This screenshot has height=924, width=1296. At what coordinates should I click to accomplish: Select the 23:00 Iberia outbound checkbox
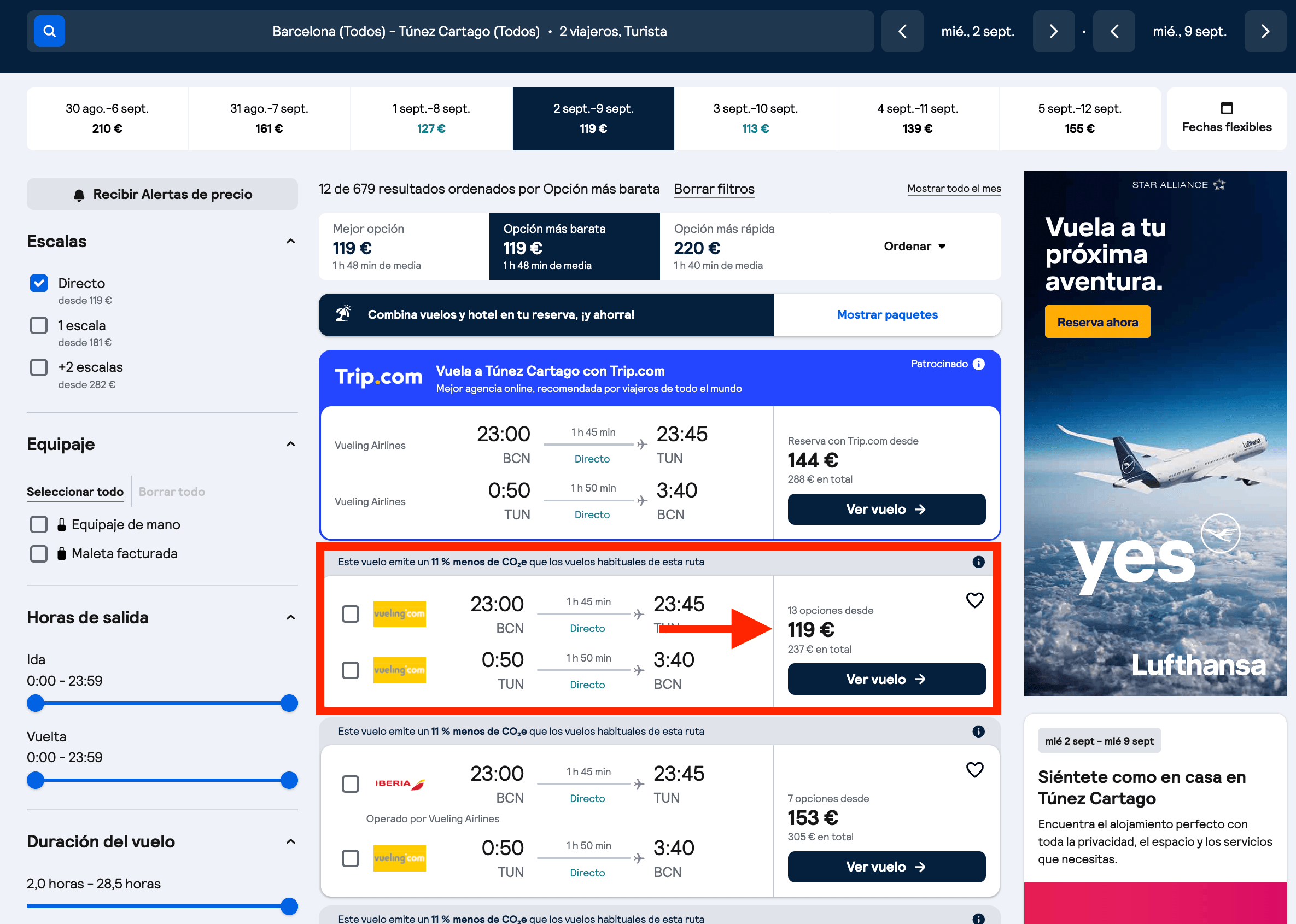351,784
